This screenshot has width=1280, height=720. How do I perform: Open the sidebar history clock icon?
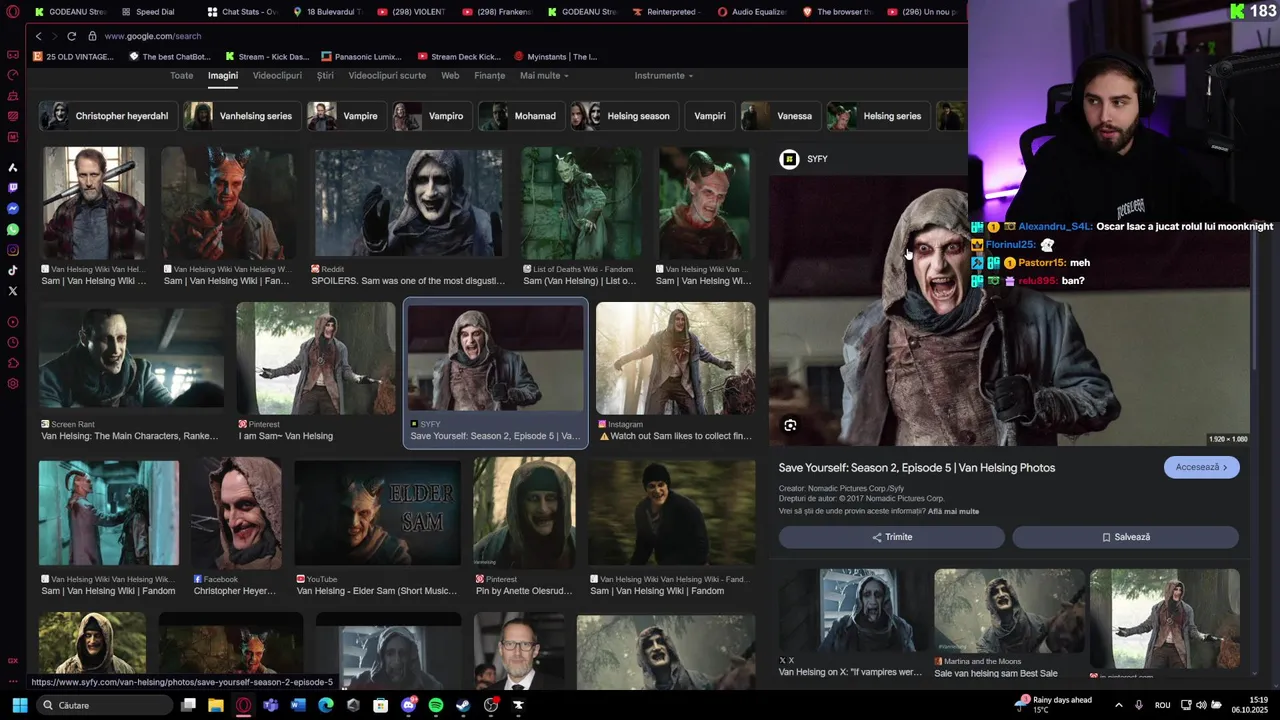tap(13, 342)
